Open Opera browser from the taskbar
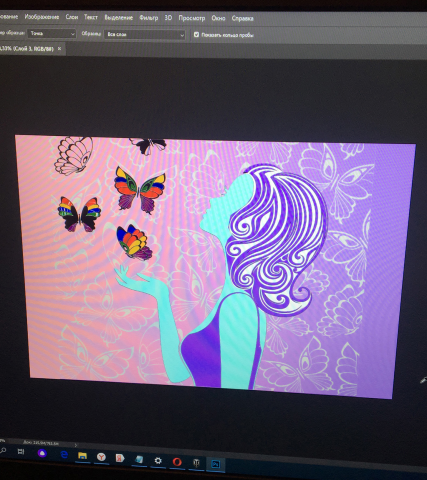The height and width of the screenshot is (480, 427). pyautogui.click(x=177, y=462)
